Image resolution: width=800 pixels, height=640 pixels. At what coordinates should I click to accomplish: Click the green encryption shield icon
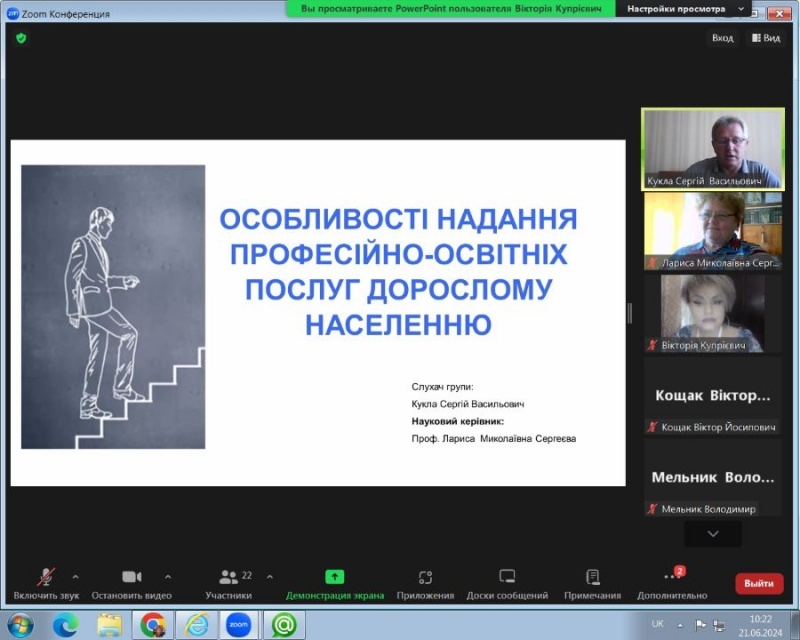pyautogui.click(x=21, y=38)
